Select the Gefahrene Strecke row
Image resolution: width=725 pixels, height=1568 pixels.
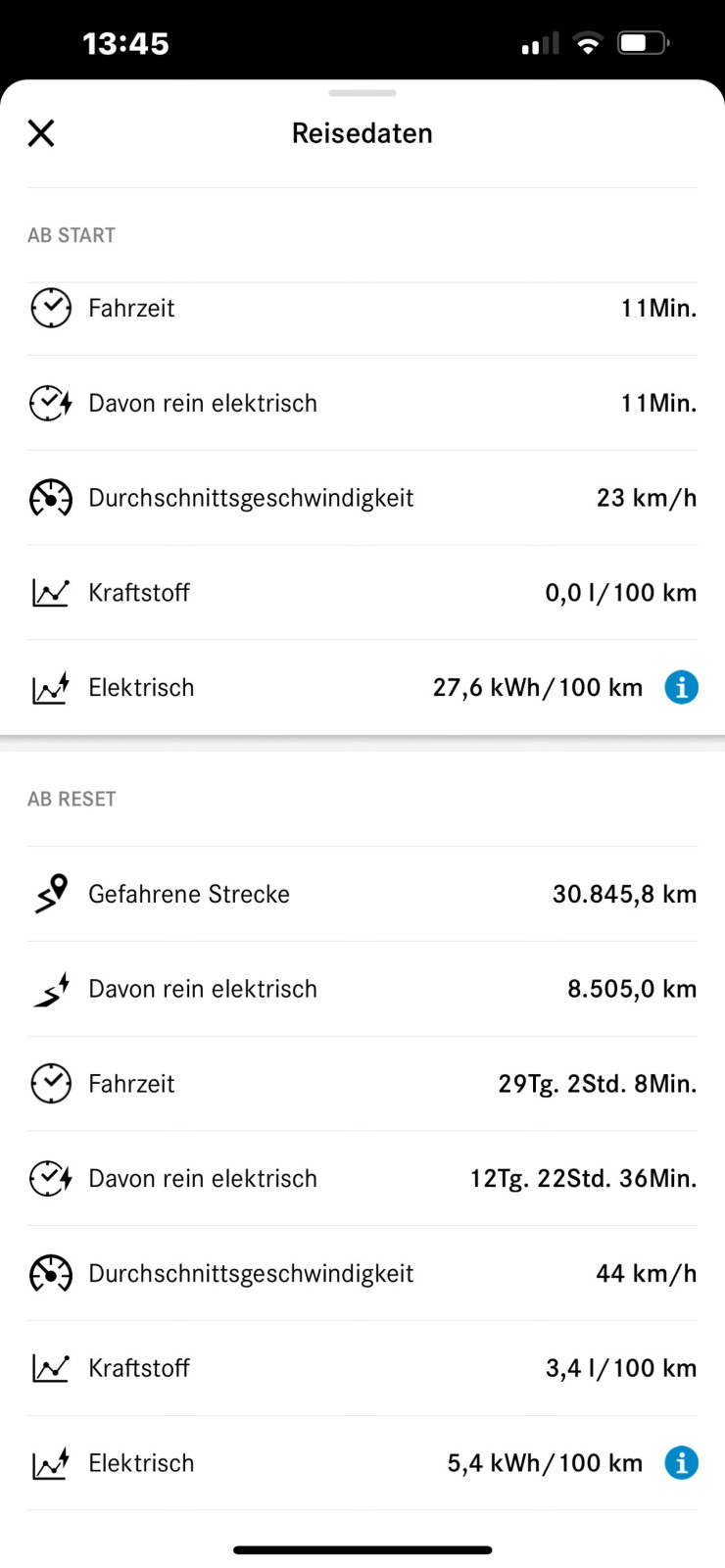[x=362, y=894]
